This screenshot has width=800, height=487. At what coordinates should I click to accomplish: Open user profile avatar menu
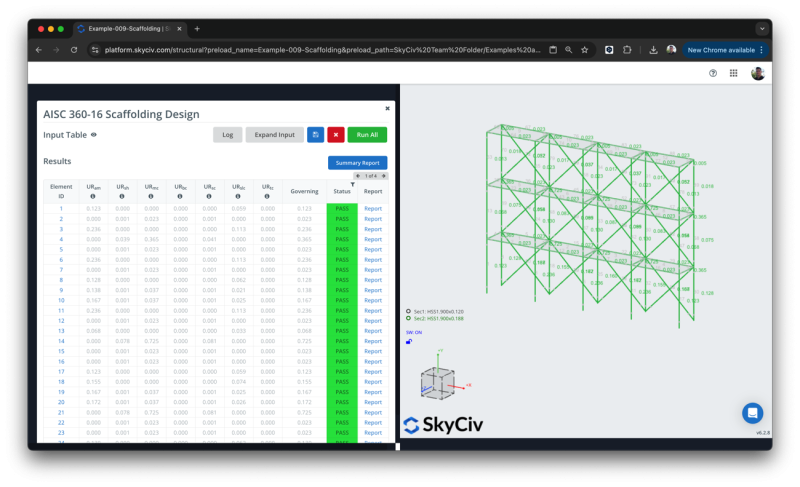758,73
